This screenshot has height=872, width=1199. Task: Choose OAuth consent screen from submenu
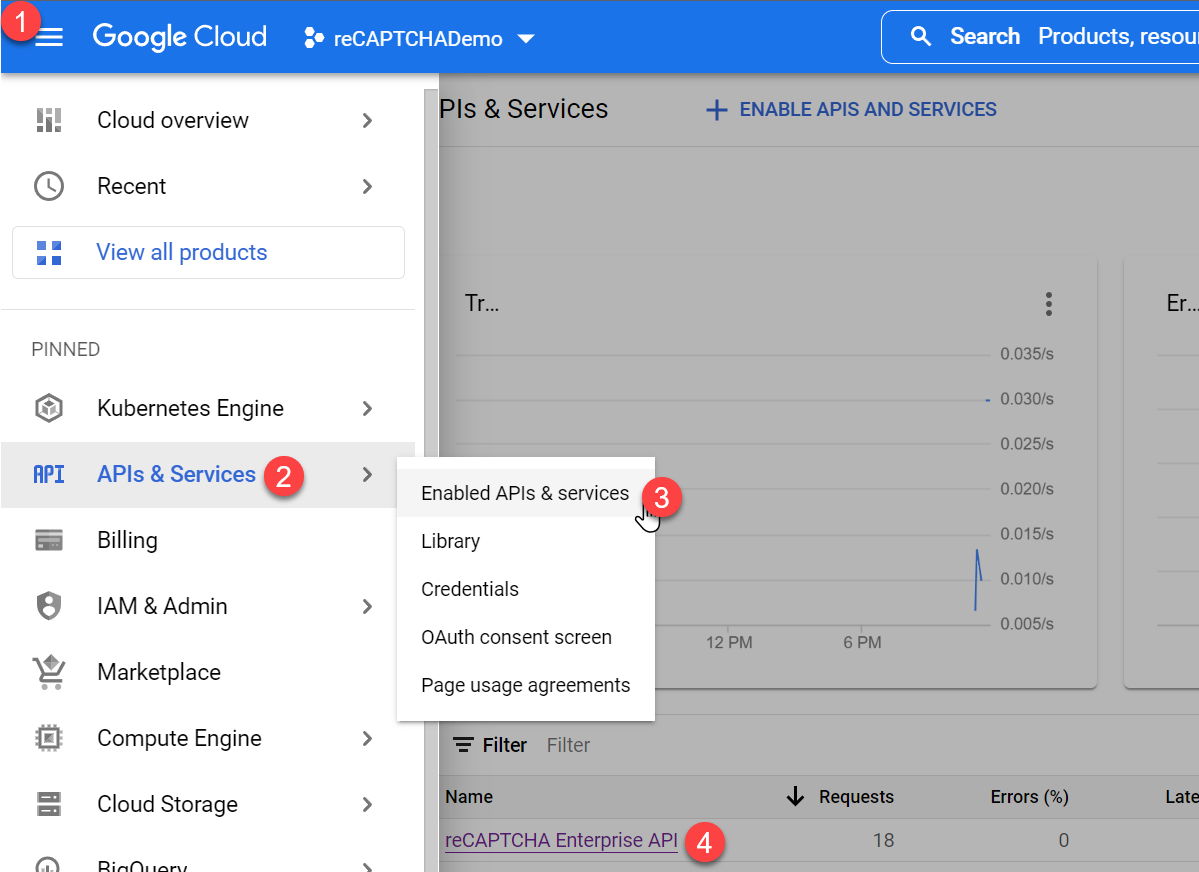tap(525, 637)
